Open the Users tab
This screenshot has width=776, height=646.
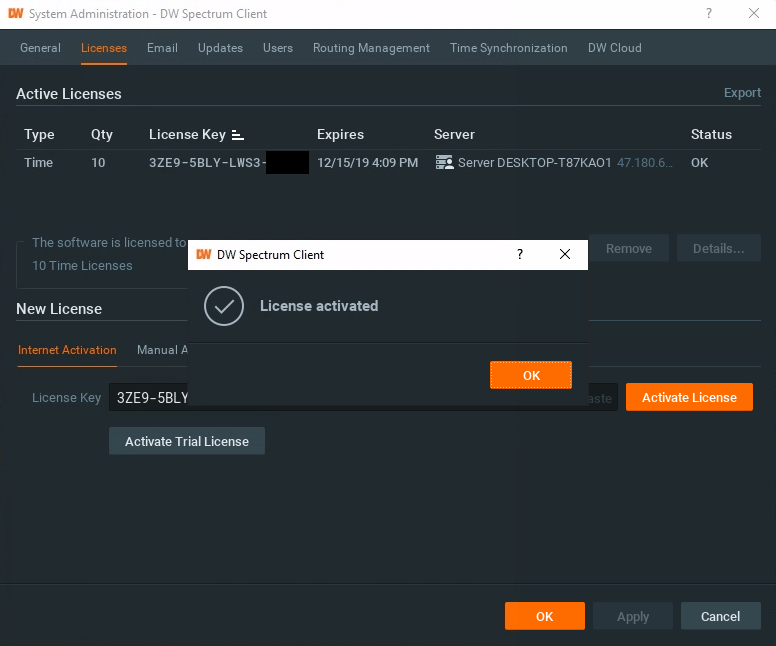point(278,48)
